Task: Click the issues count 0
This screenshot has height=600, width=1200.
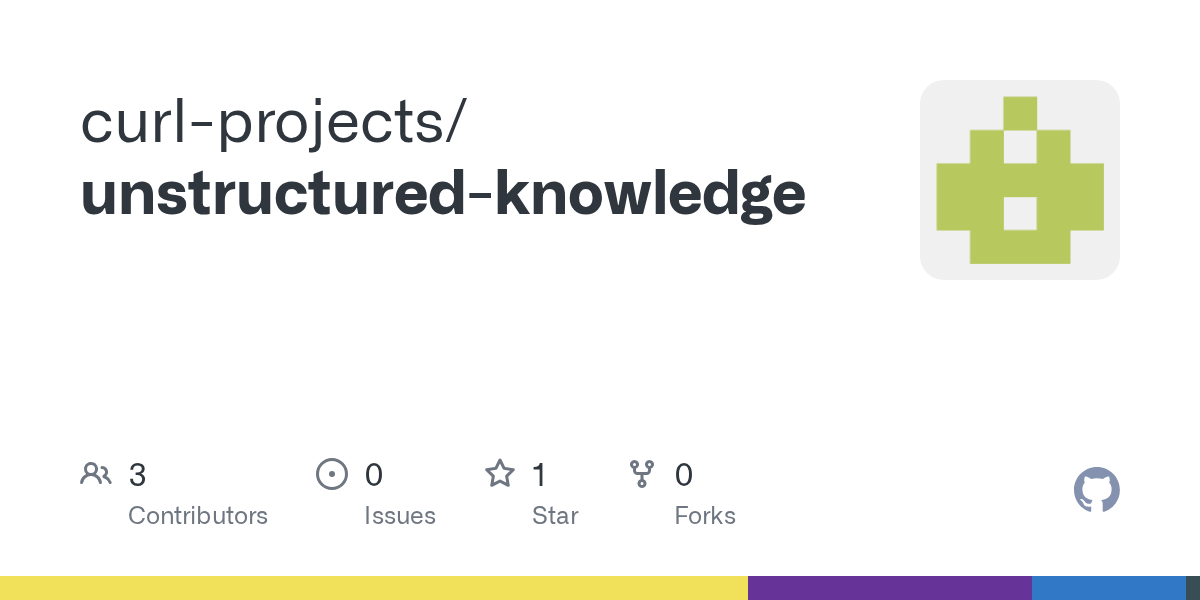Action: point(374,475)
